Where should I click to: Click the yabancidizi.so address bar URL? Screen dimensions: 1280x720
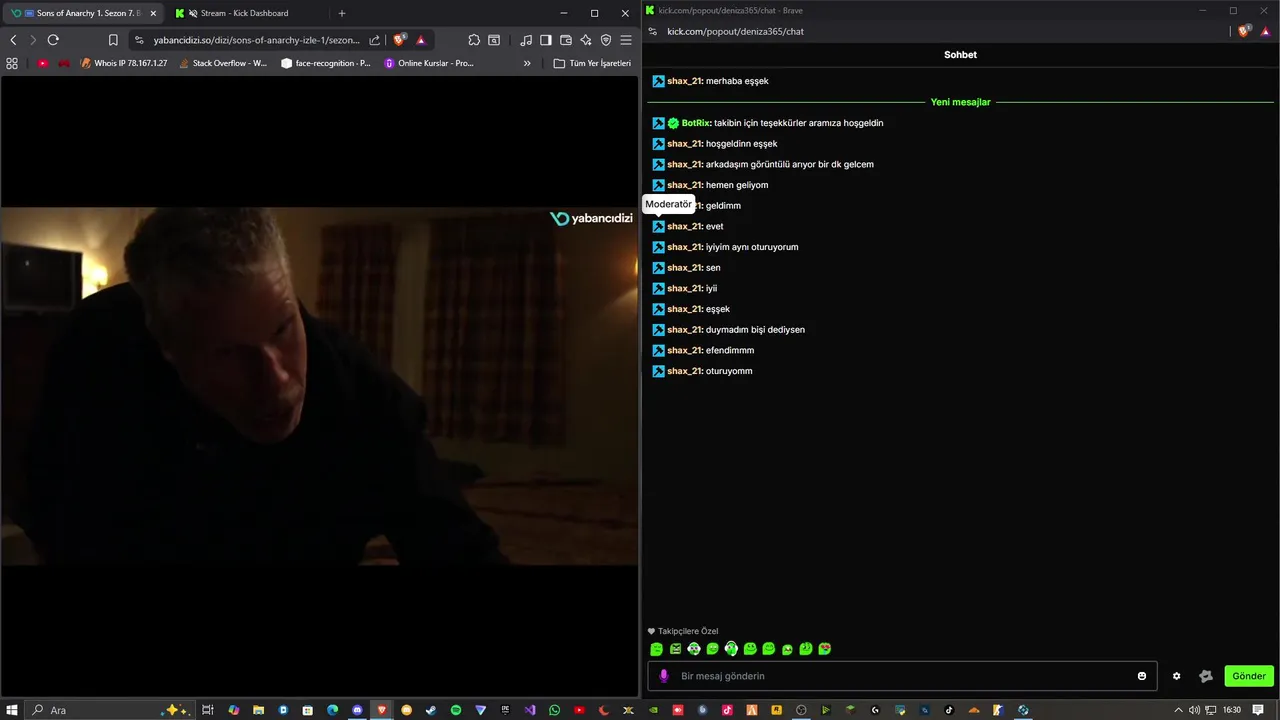pyautogui.click(x=256, y=40)
